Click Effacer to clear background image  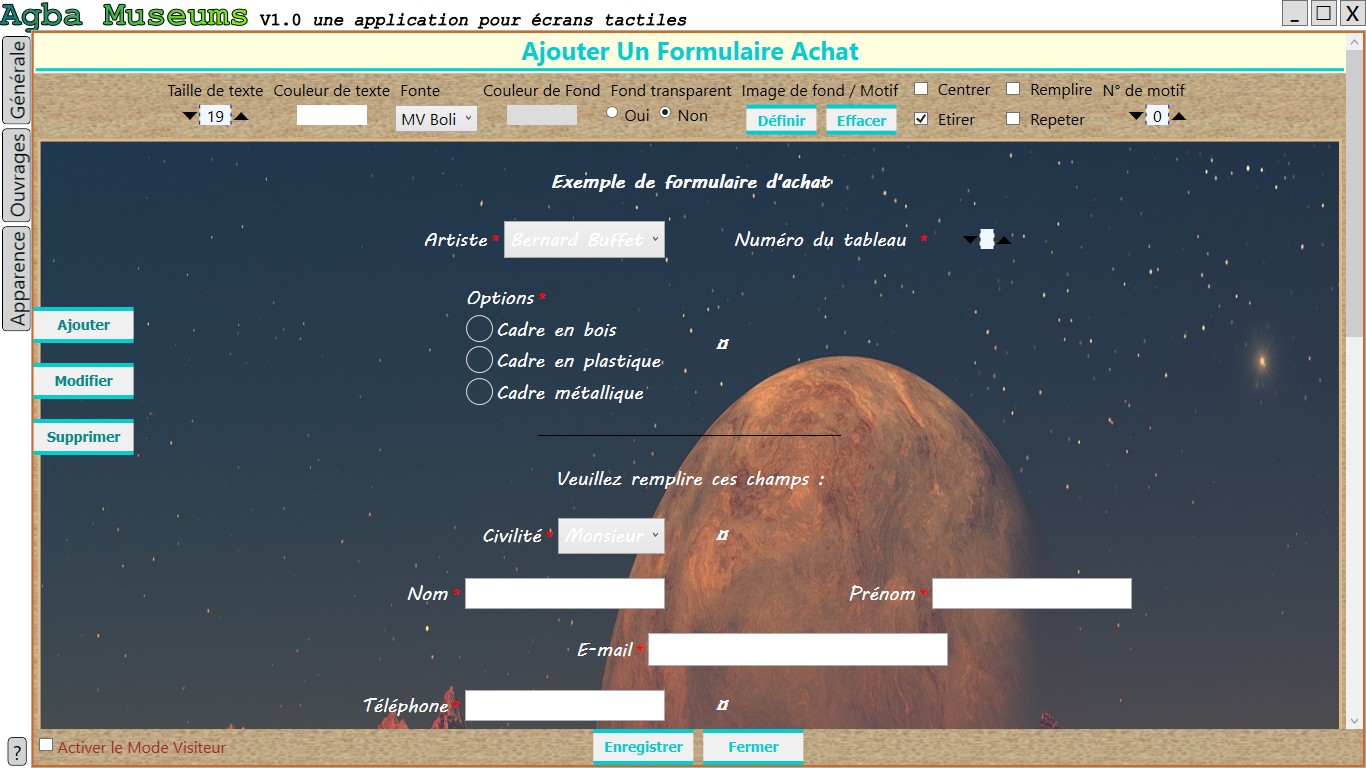[861, 120]
